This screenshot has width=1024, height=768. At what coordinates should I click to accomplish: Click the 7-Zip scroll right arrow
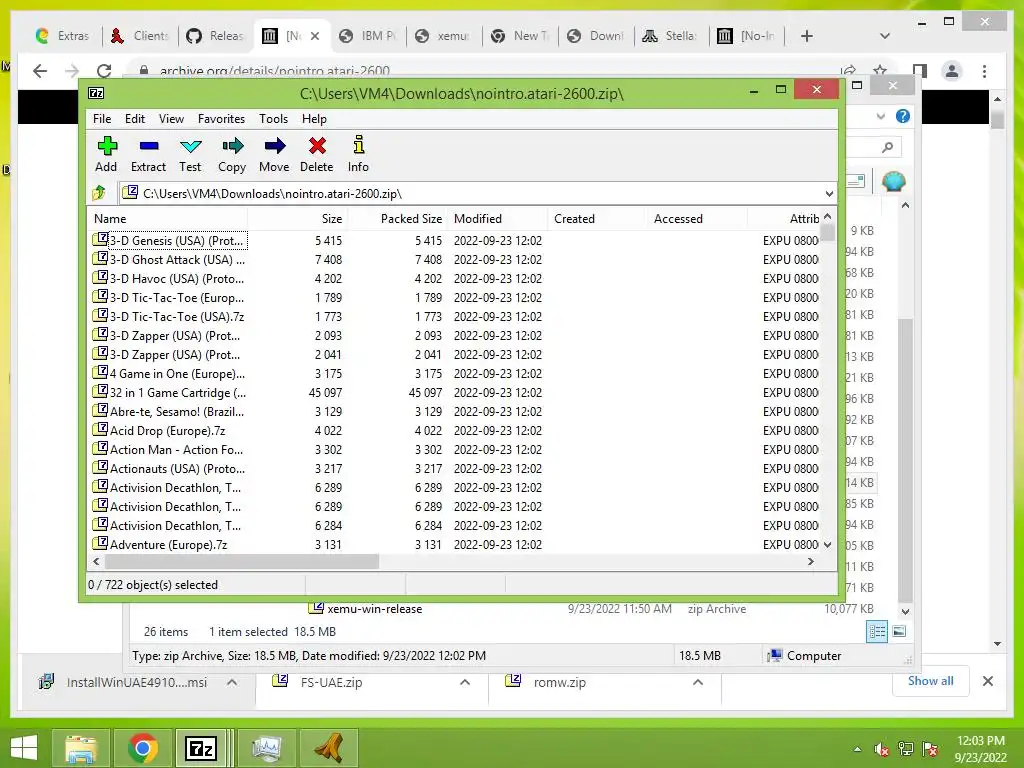[x=810, y=562]
